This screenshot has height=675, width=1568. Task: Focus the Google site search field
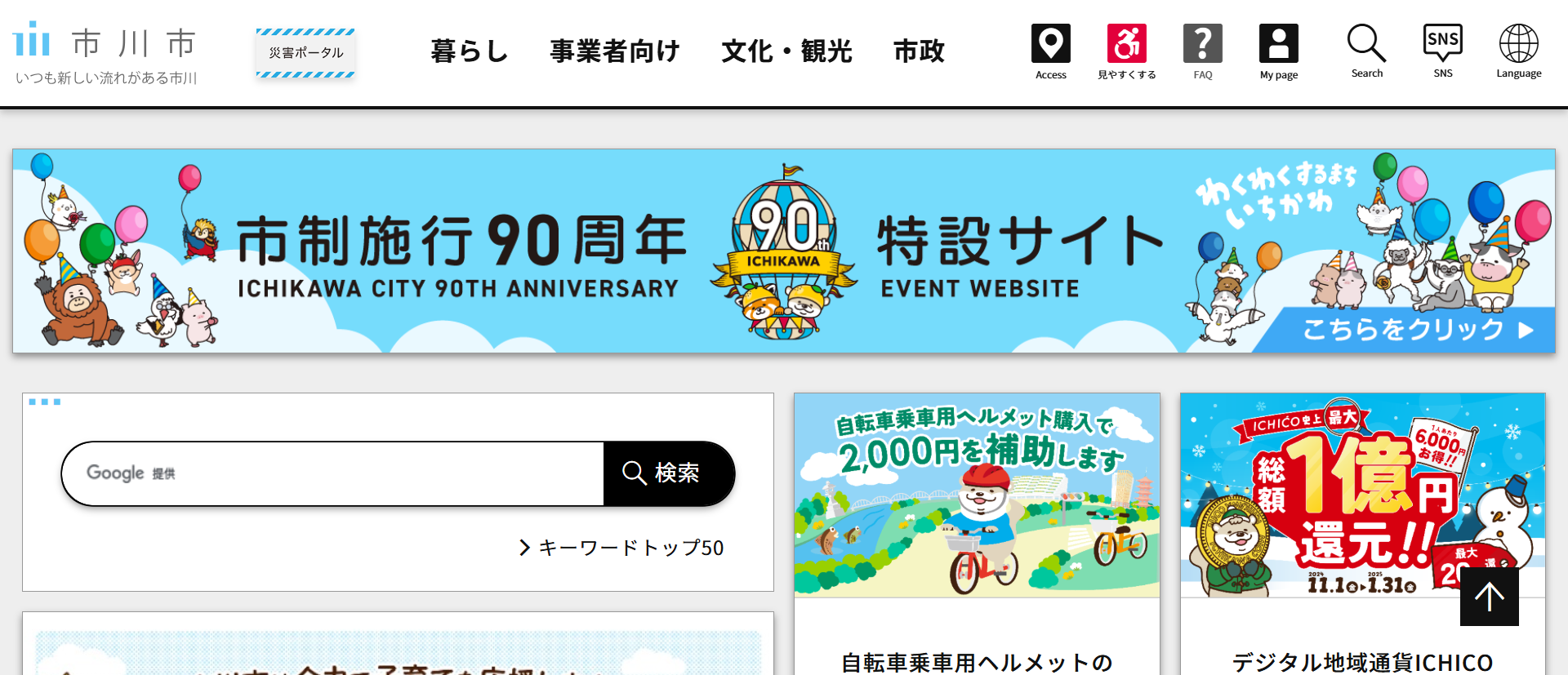point(333,473)
